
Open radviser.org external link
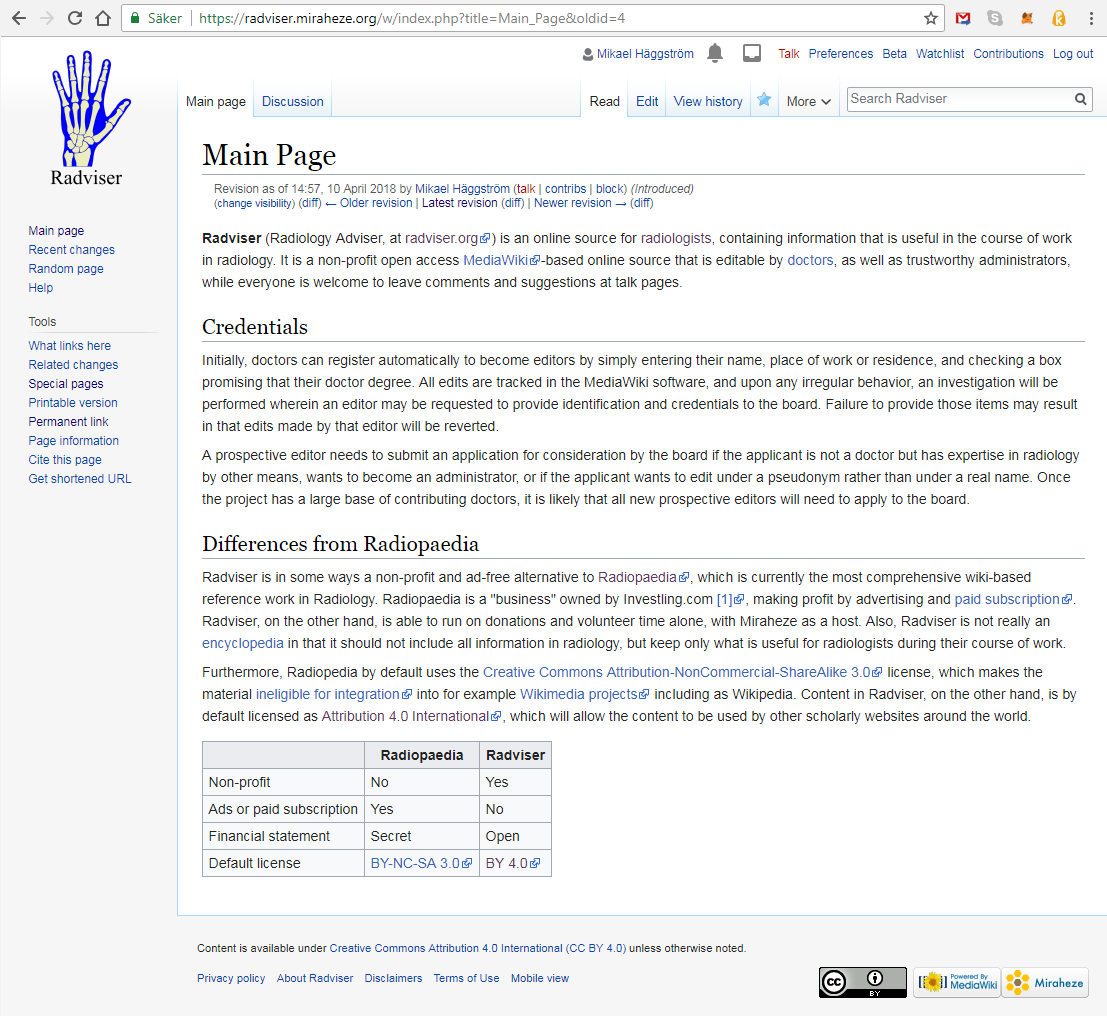tap(447, 239)
